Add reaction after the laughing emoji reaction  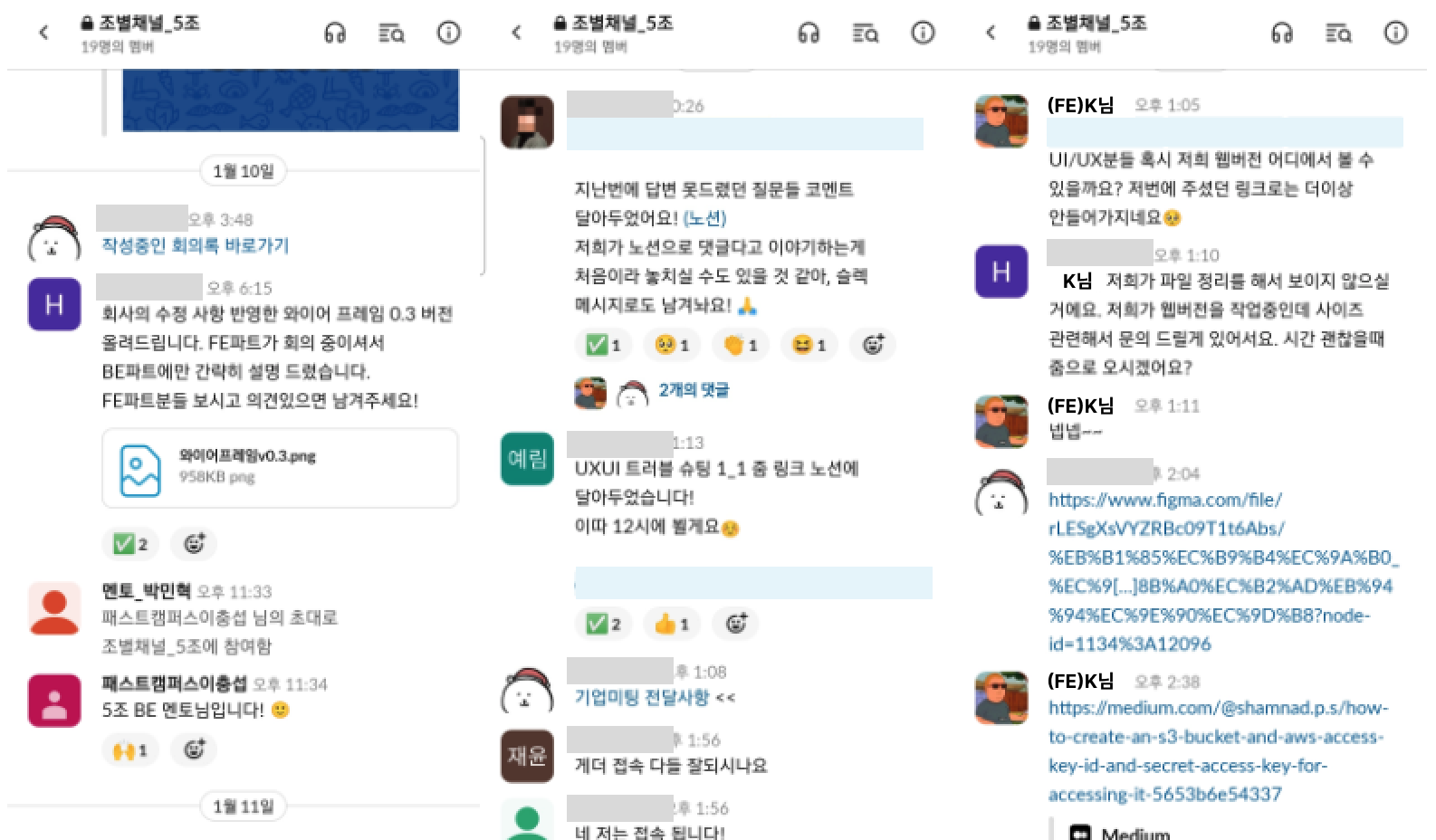click(x=873, y=345)
